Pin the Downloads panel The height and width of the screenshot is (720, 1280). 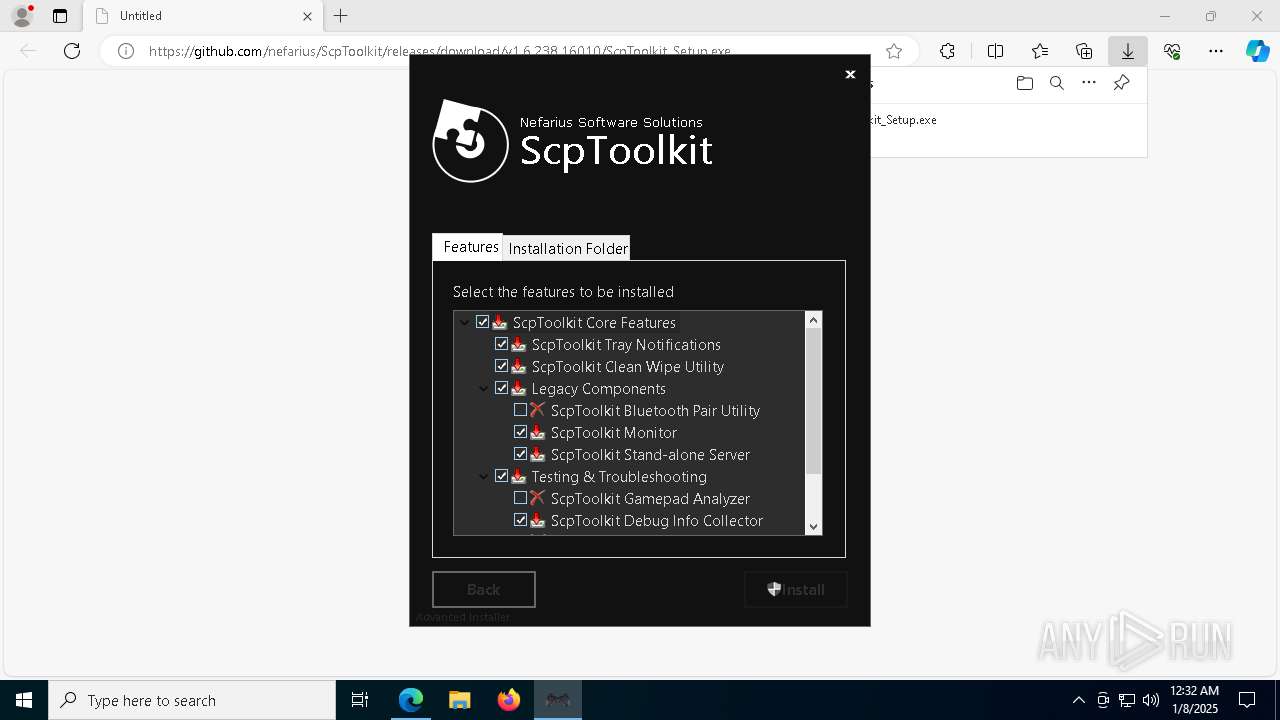tap(1121, 83)
